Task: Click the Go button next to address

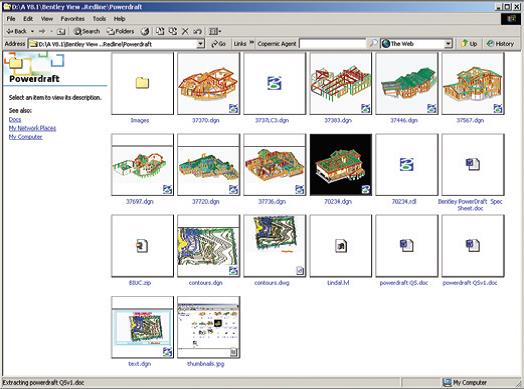Action: point(219,44)
